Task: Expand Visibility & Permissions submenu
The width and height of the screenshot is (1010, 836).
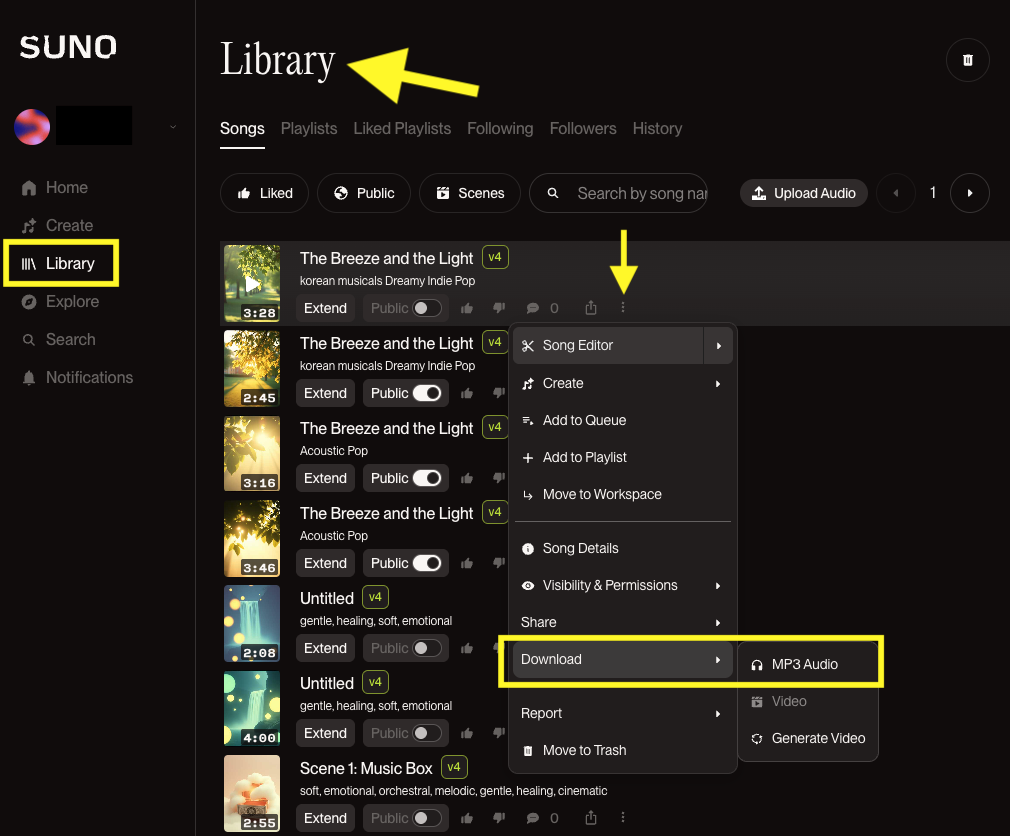Action: coord(622,585)
